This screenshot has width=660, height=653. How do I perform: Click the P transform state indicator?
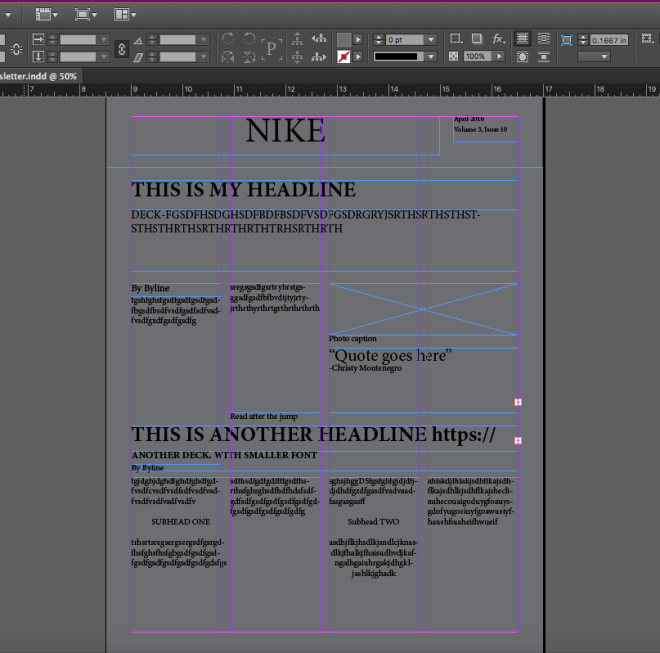pos(271,49)
